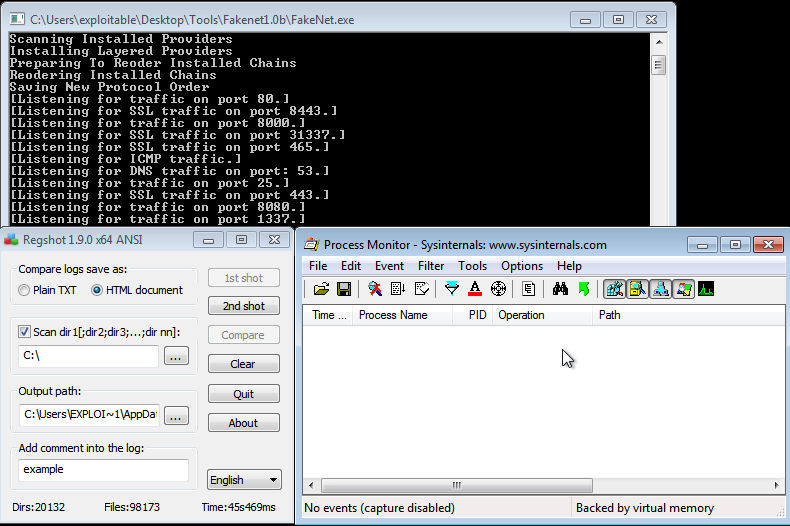This screenshot has width=790, height=526.
Task: Click the 'Dirs:20132' status text in Regshot
Action: click(x=39, y=507)
